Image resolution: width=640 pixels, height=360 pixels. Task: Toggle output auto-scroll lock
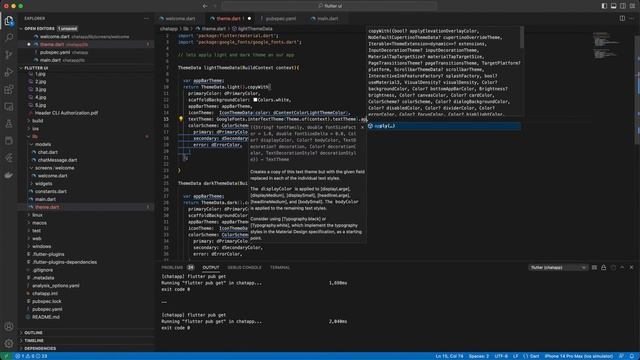coord(604,267)
